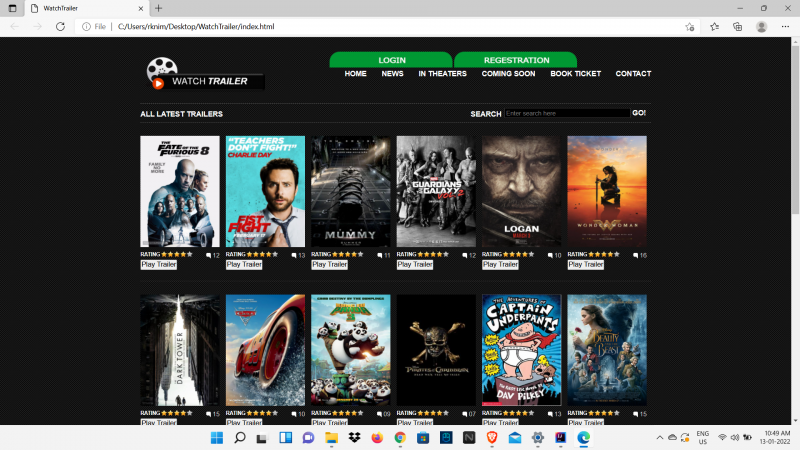Open the Logan poster
This screenshot has height=450, width=800.
pos(521,191)
